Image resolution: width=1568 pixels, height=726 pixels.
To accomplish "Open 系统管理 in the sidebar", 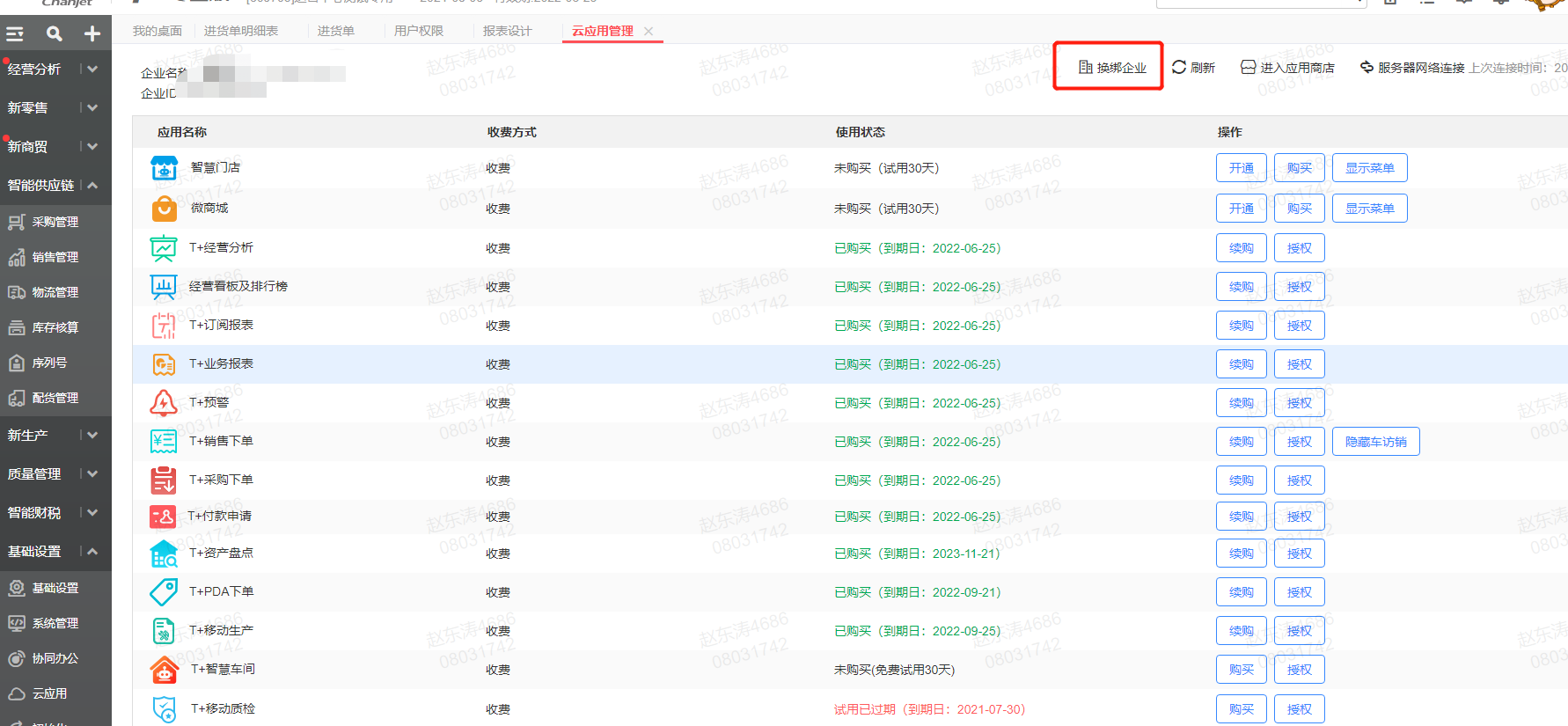I will 55,623.
